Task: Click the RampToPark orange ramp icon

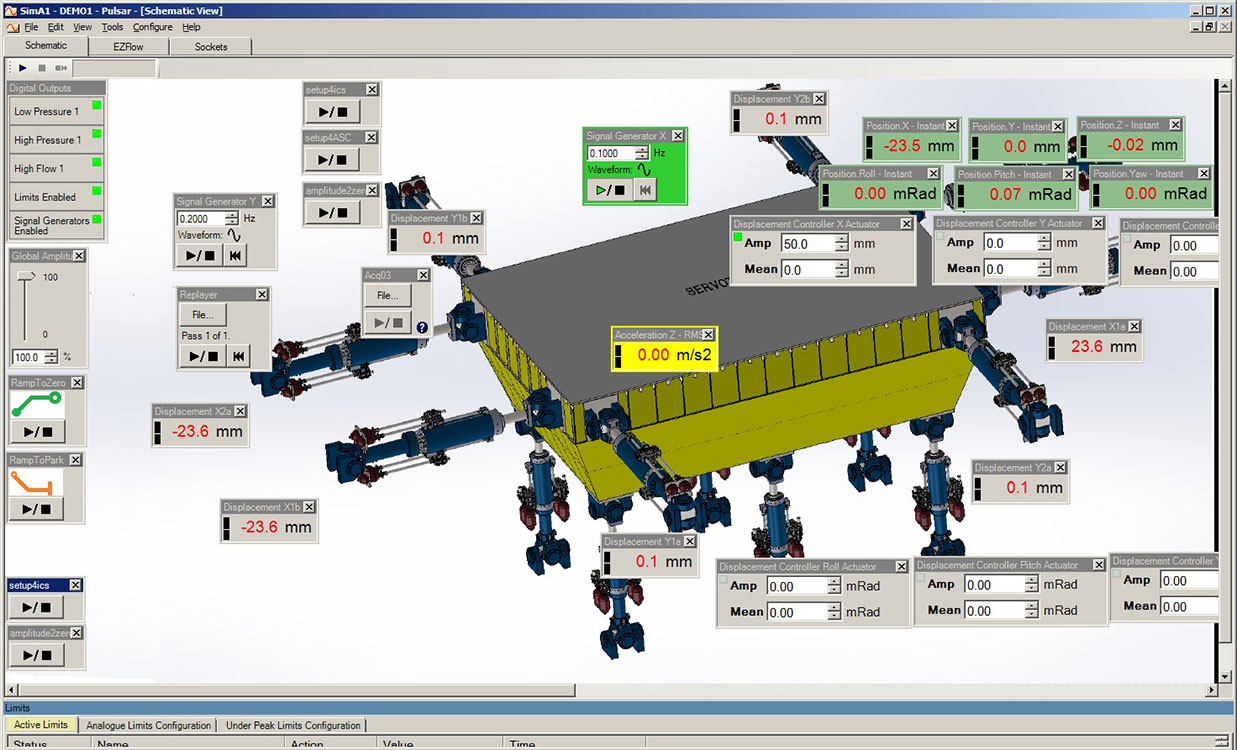Action: tap(36, 484)
